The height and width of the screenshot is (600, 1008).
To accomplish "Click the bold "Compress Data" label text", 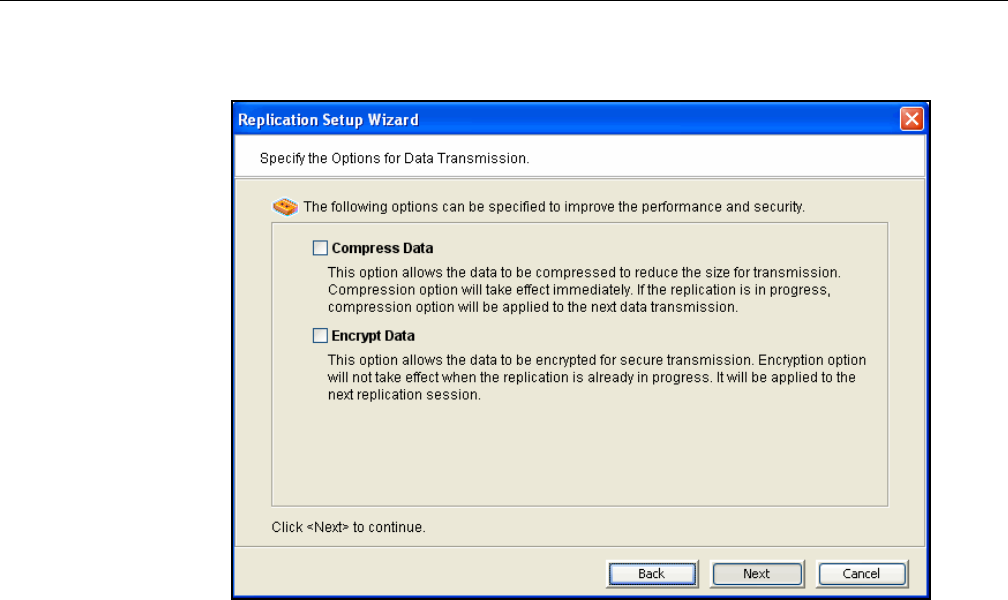I will pos(382,248).
